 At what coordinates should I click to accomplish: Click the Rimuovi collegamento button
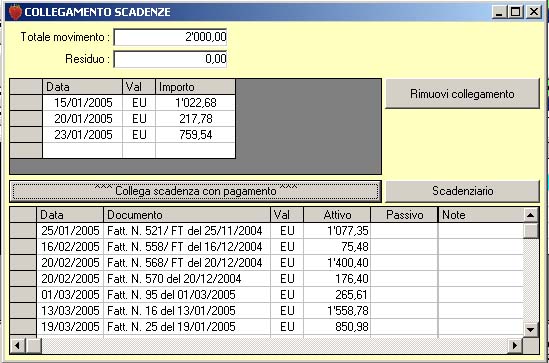[x=462, y=94]
